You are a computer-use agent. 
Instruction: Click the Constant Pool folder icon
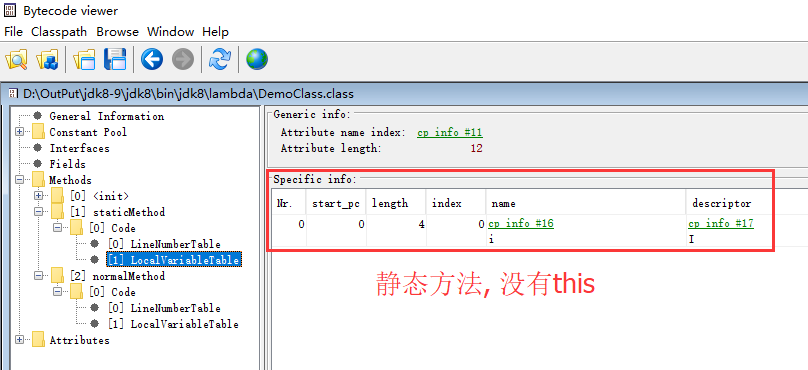pos(38,132)
